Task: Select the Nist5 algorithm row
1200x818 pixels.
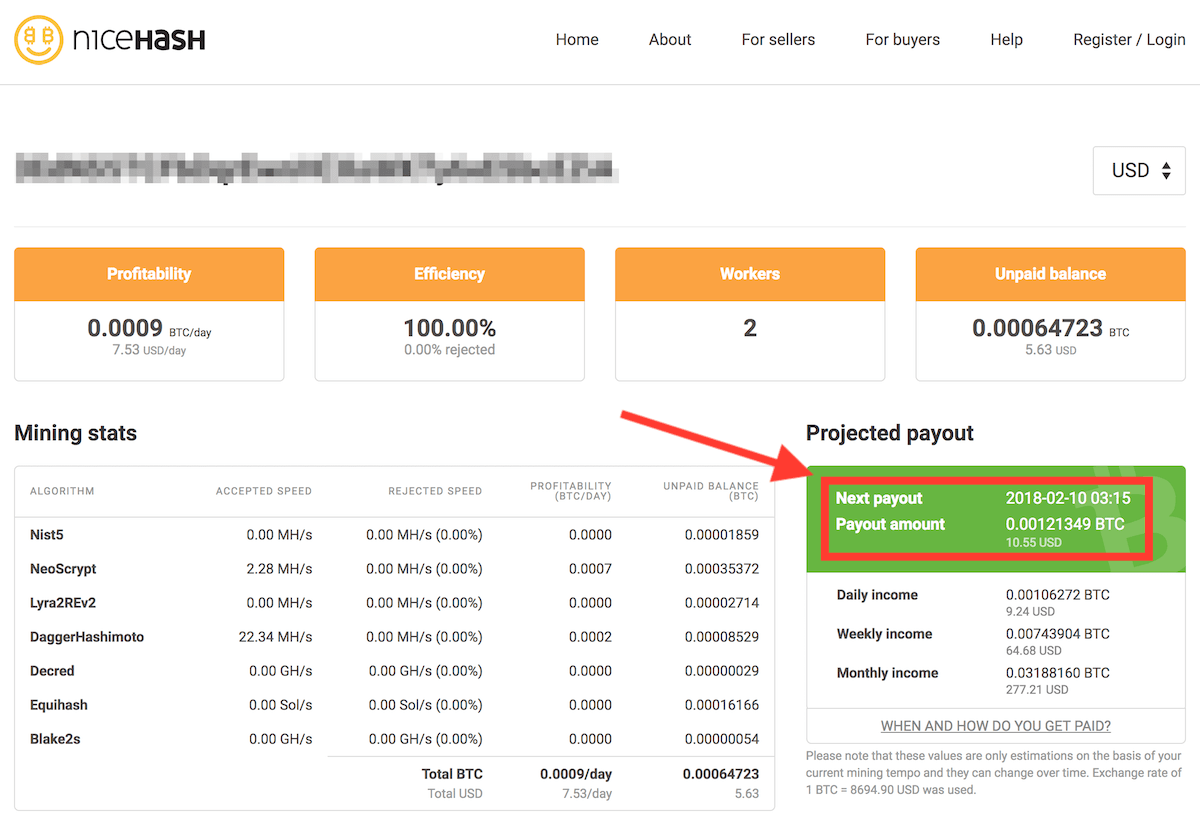Action: (395, 535)
